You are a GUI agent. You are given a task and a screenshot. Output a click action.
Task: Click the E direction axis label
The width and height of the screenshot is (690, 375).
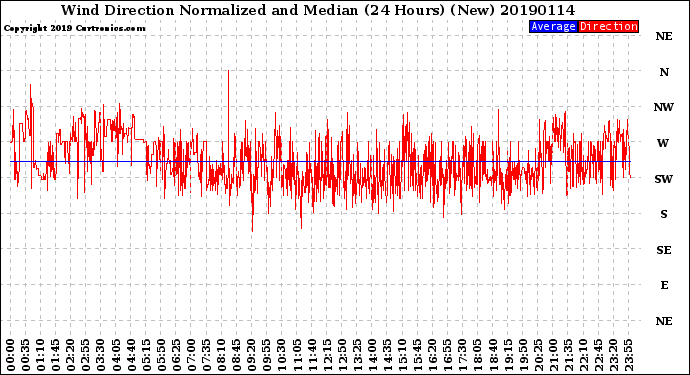664,285
